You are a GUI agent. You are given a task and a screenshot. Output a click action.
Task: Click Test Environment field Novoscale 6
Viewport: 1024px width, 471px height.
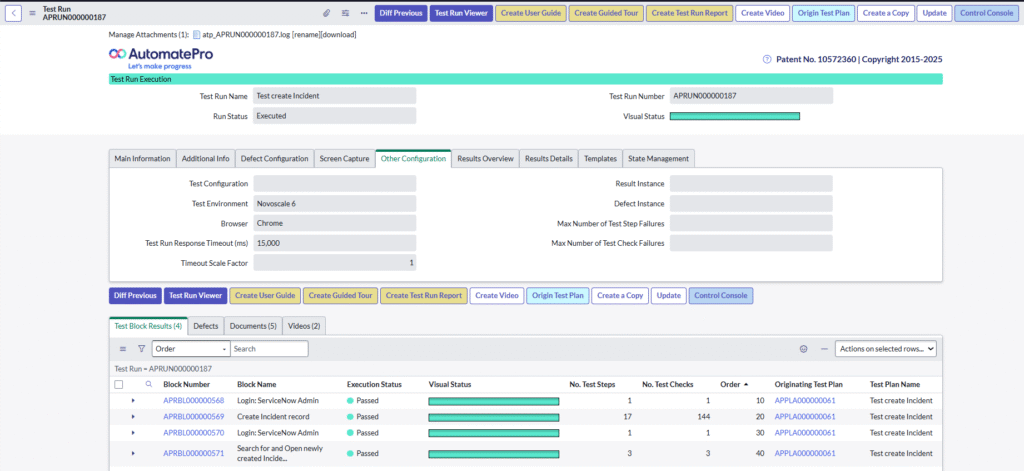coord(334,204)
